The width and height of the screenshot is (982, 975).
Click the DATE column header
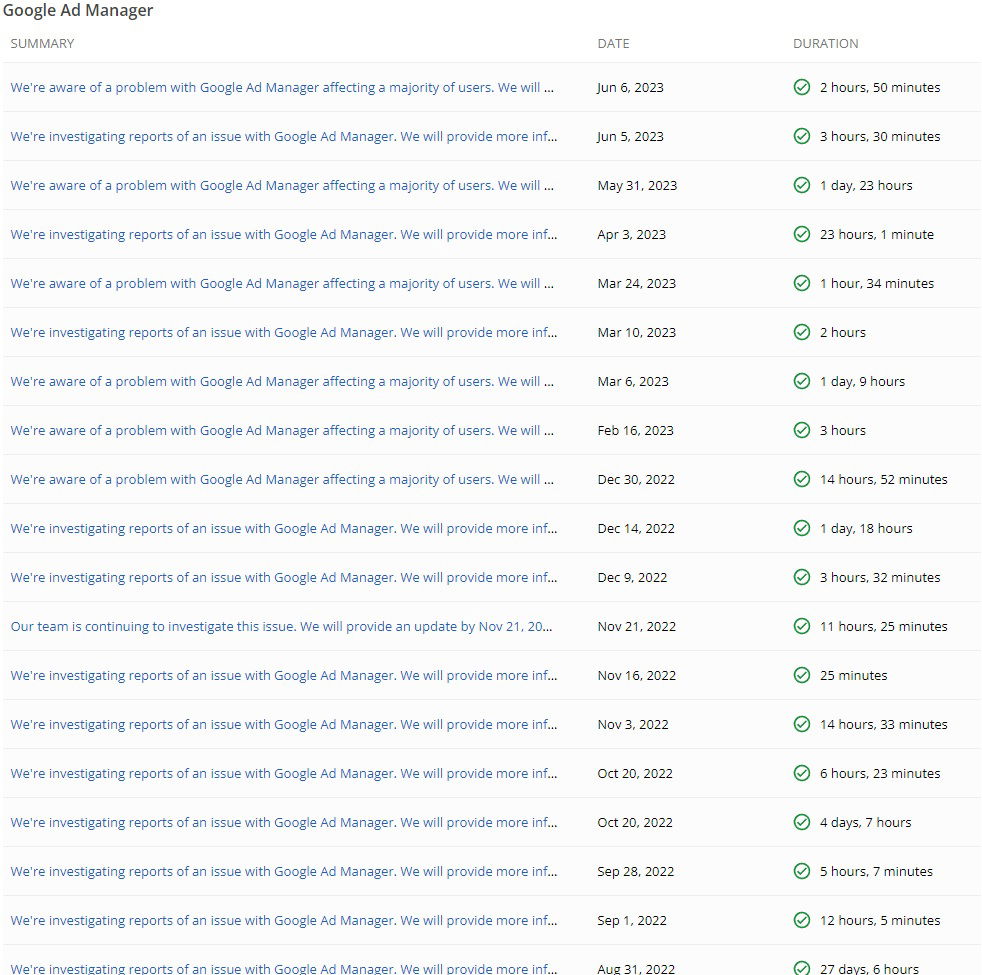pos(613,43)
